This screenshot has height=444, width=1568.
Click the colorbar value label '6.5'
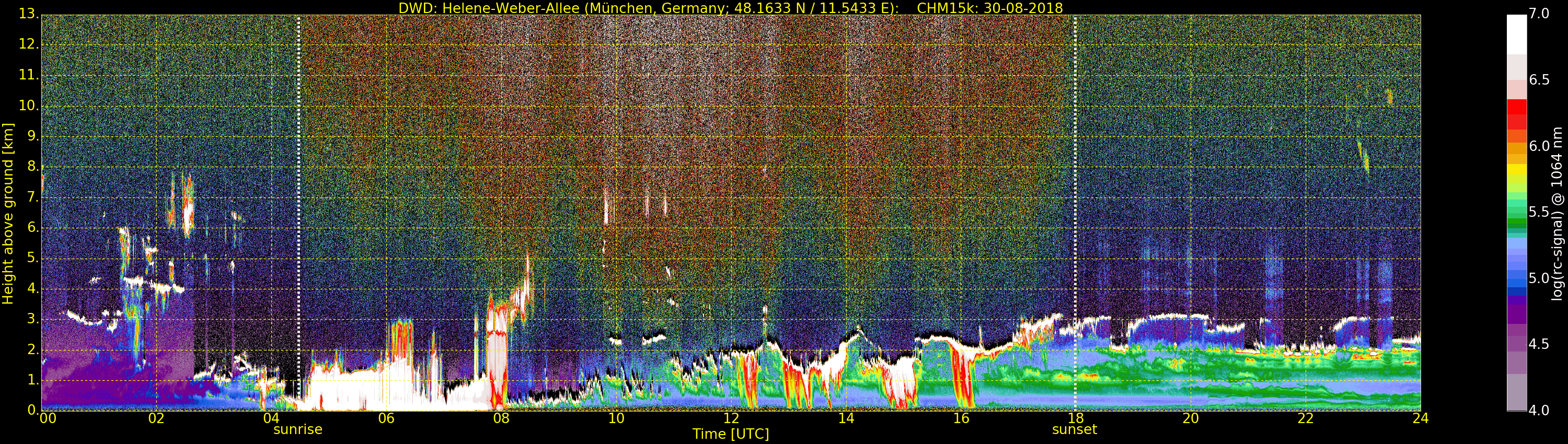pyautogui.click(x=1539, y=80)
